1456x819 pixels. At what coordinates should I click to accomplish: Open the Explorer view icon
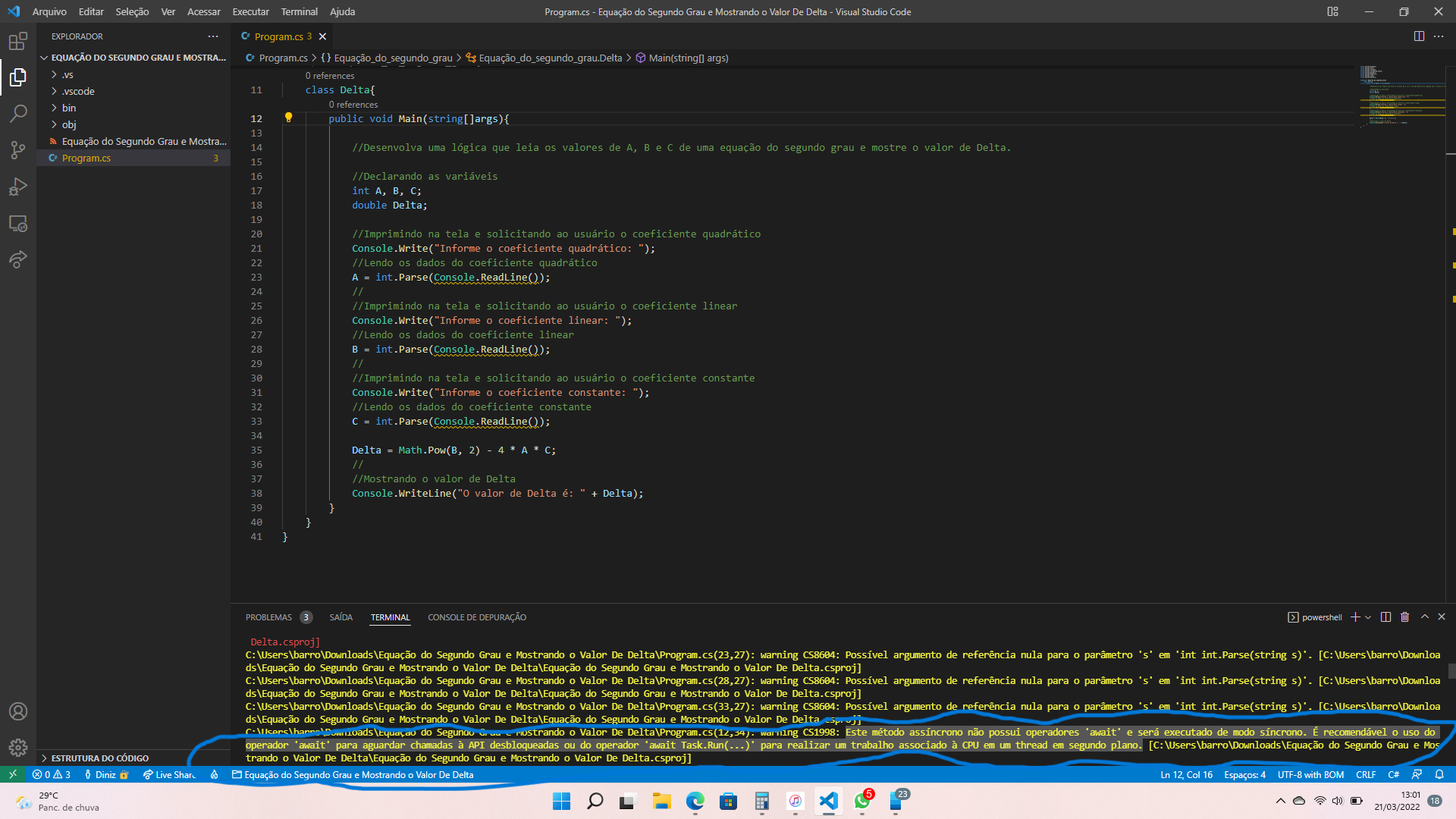point(18,77)
